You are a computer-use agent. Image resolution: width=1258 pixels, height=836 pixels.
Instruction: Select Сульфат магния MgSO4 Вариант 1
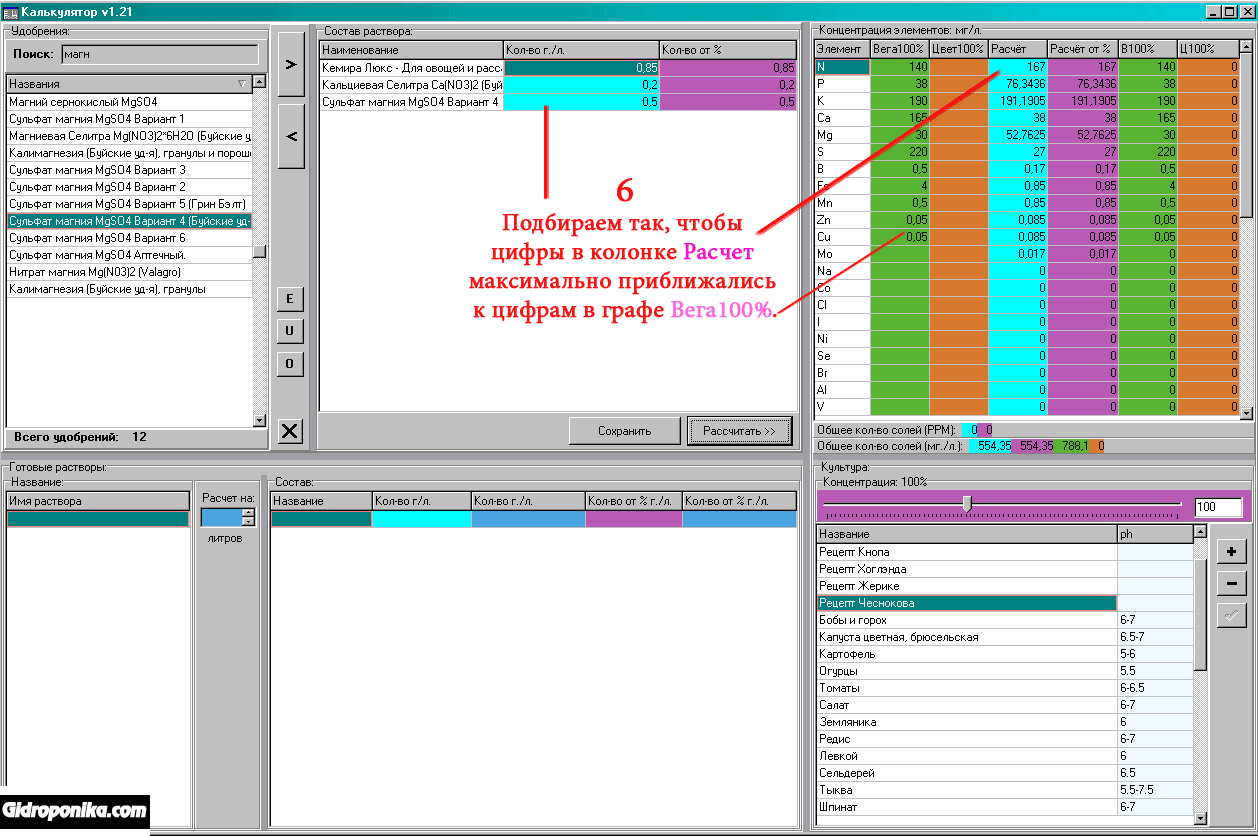[x=129, y=119]
